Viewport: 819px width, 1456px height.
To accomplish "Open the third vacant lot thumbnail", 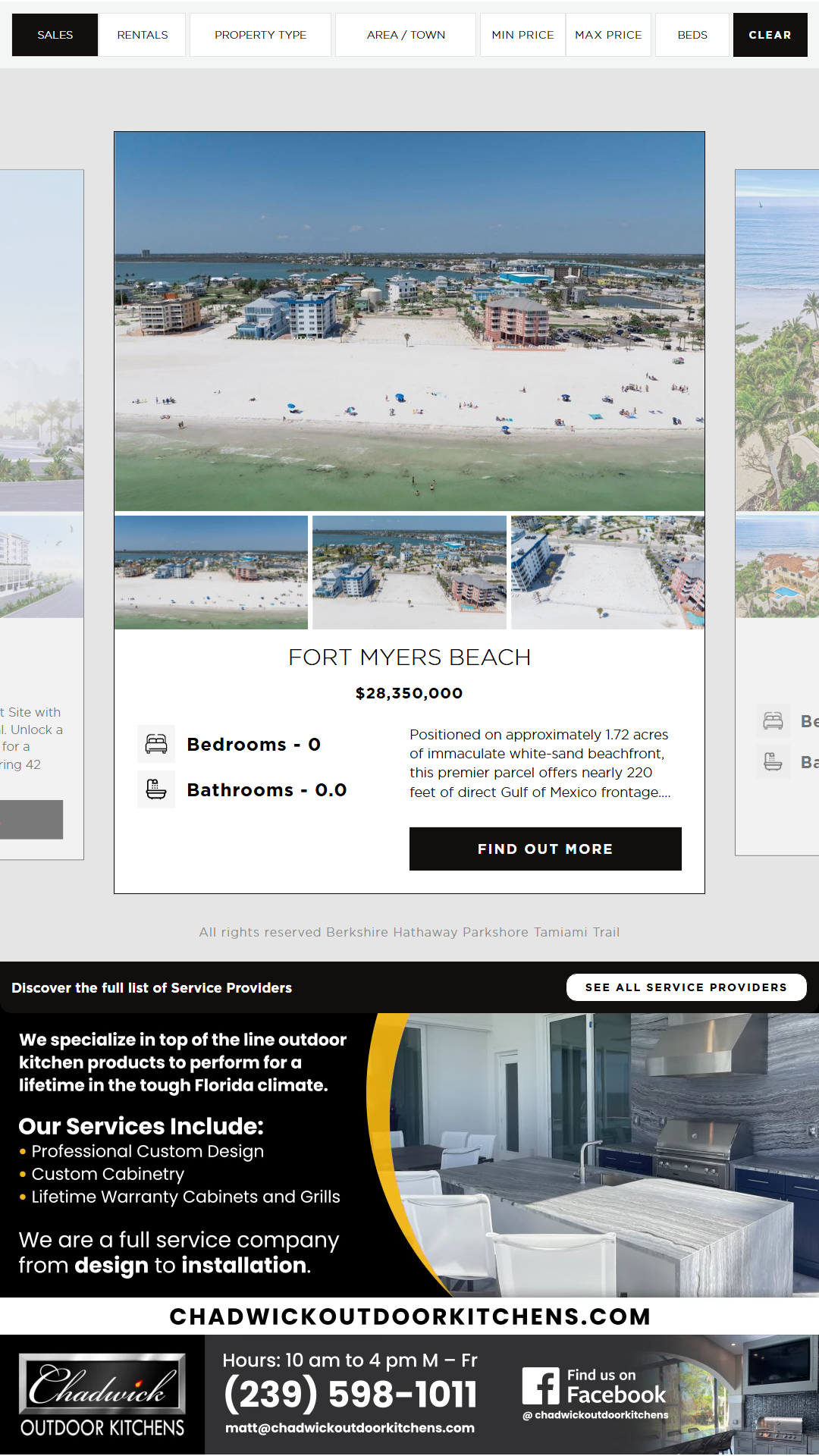I will pyautogui.click(x=607, y=573).
